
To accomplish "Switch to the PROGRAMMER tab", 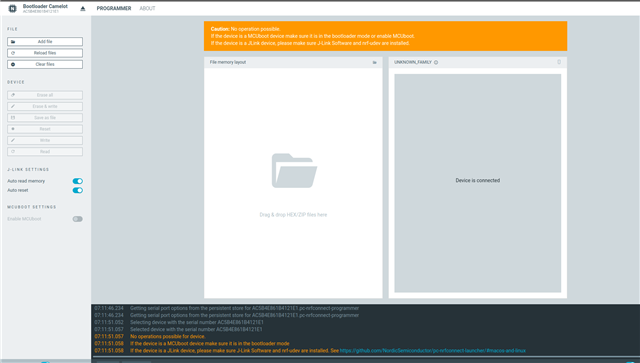I will [114, 8].
